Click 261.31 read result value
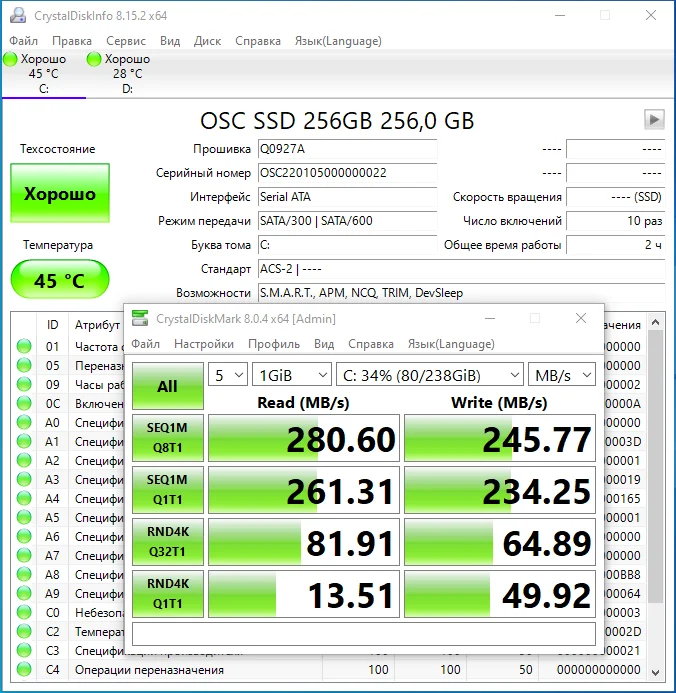Image resolution: width=676 pixels, height=693 pixels. pyautogui.click(x=304, y=490)
